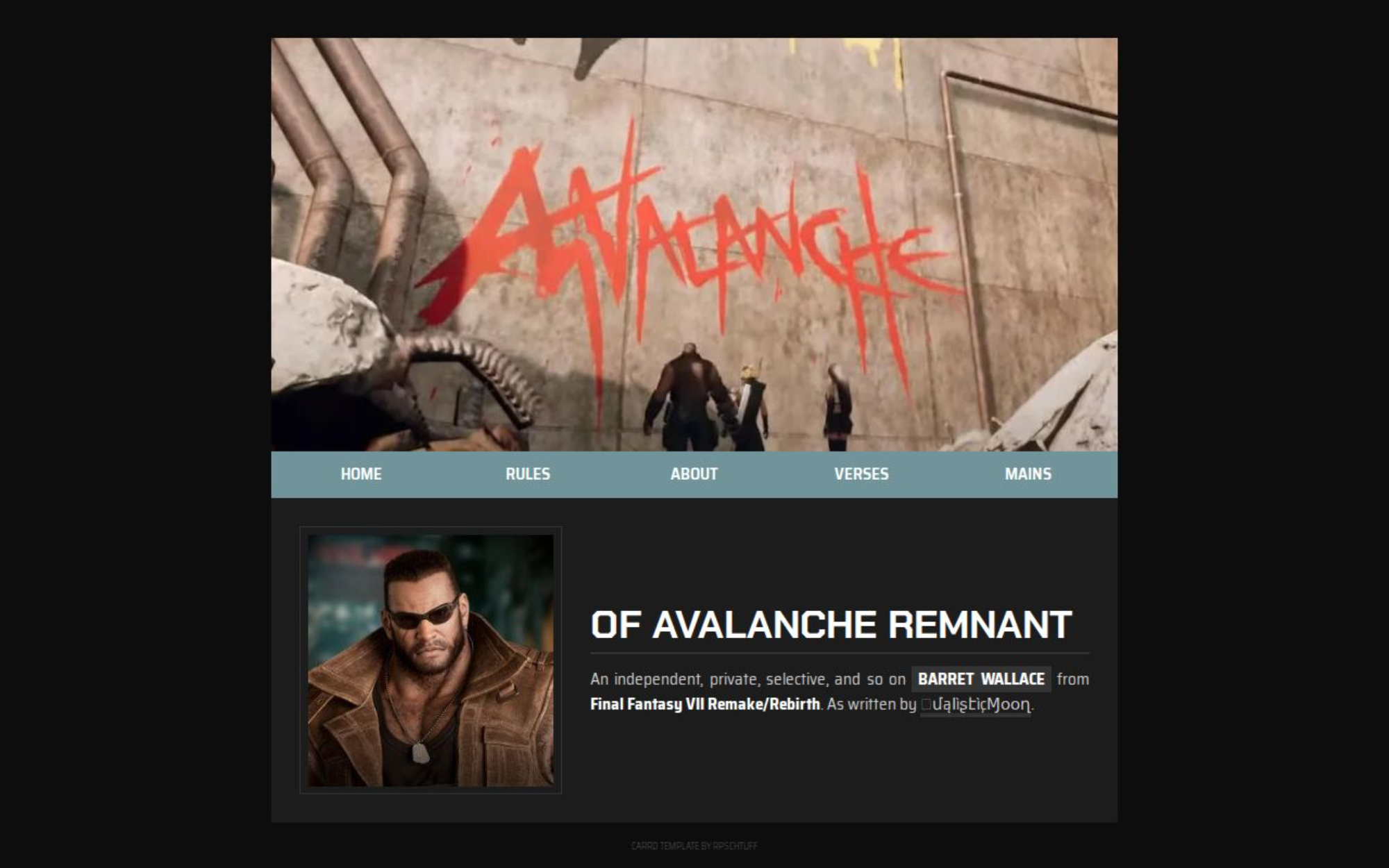Click the Final Fantasy VII Remake/Rebirth text
Screen dimensions: 1389x868
pos(705,704)
